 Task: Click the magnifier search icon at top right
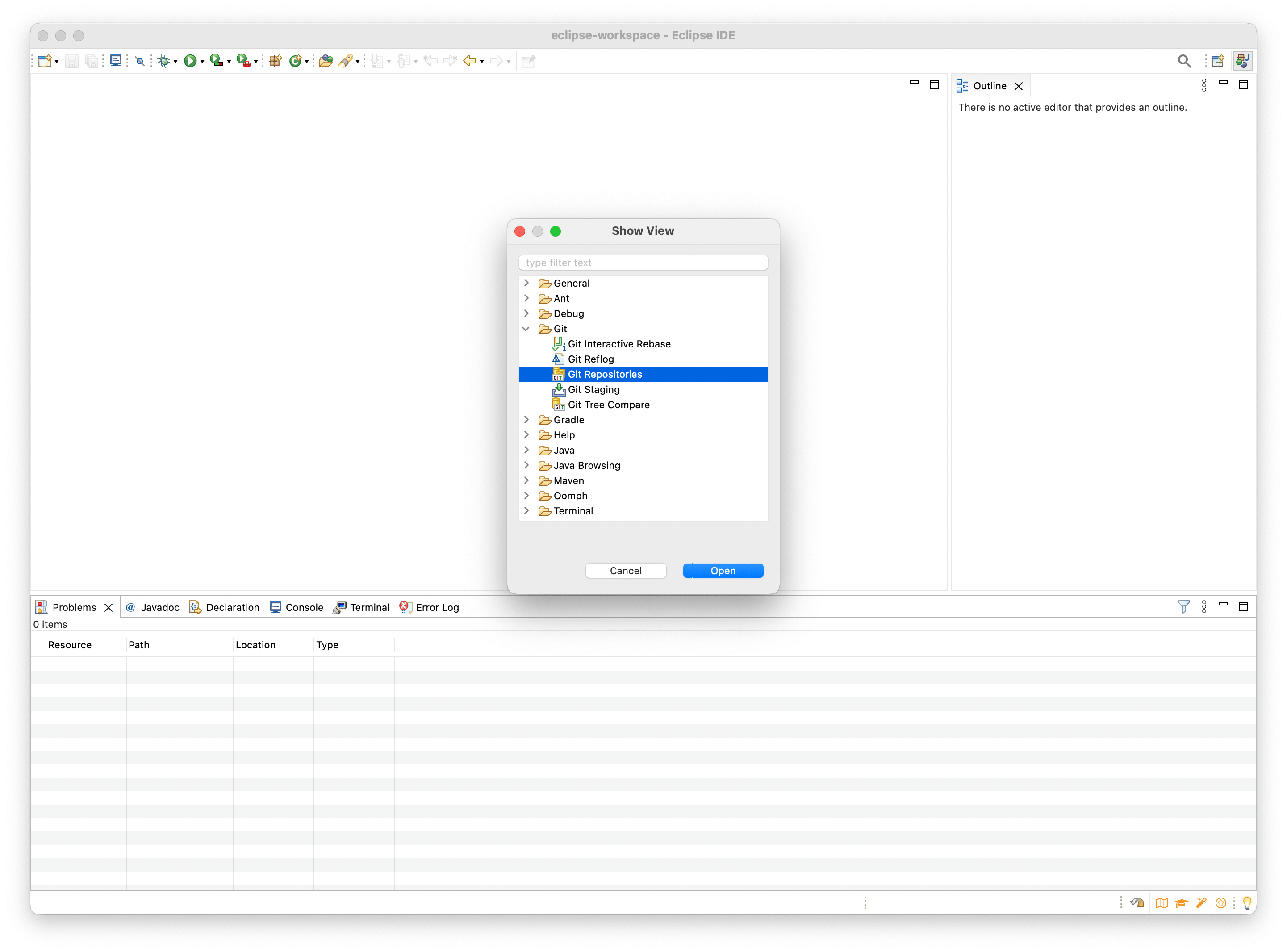coord(1184,61)
